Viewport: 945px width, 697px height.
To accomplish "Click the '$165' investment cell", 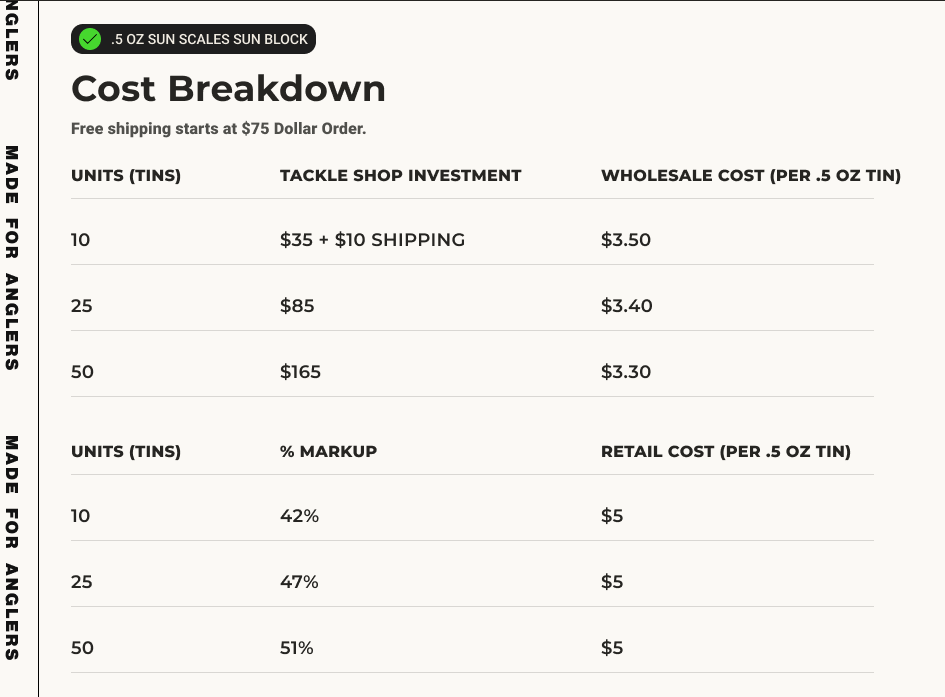I will click(x=300, y=372).
